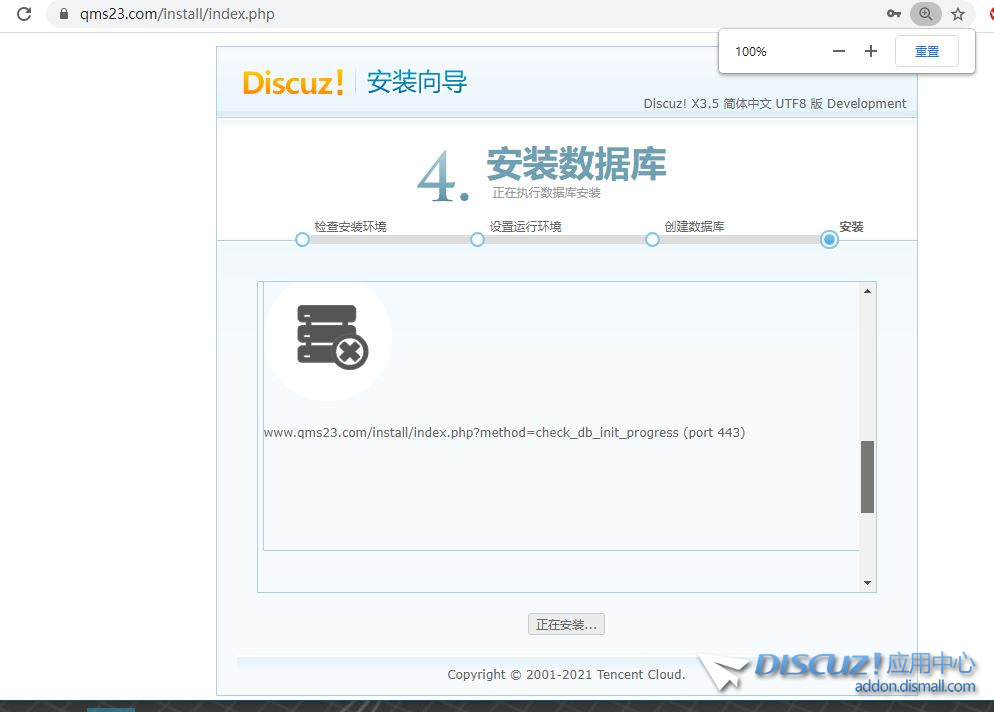Click the zoom magnifier icon in address bar
Image resolution: width=994 pixels, height=712 pixels.
[926, 14]
